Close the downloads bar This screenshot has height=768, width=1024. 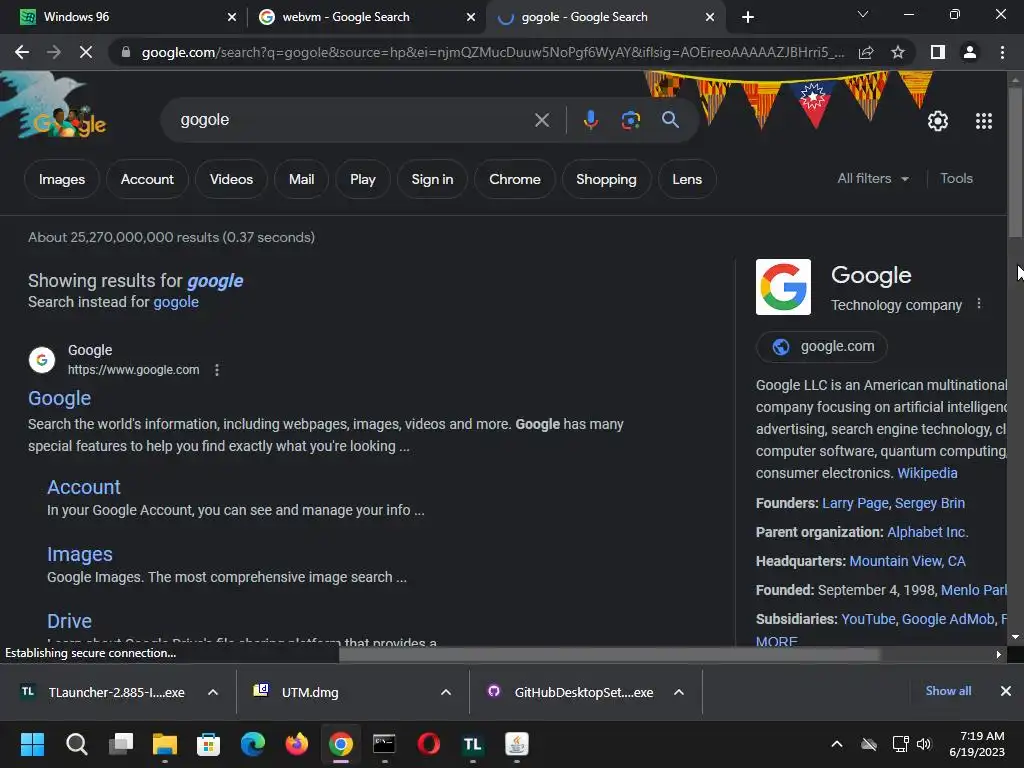pyautogui.click(x=1006, y=691)
